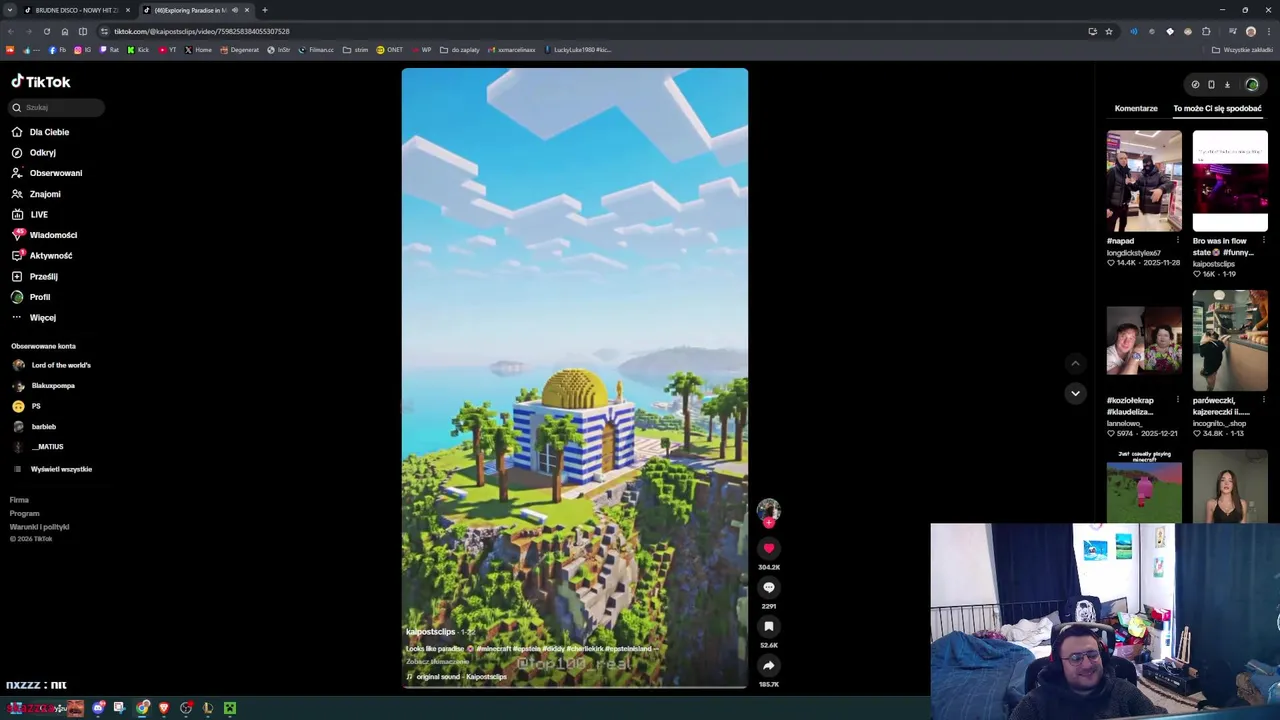Open Minecraft creeper taskbar icon

pos(230,708)
